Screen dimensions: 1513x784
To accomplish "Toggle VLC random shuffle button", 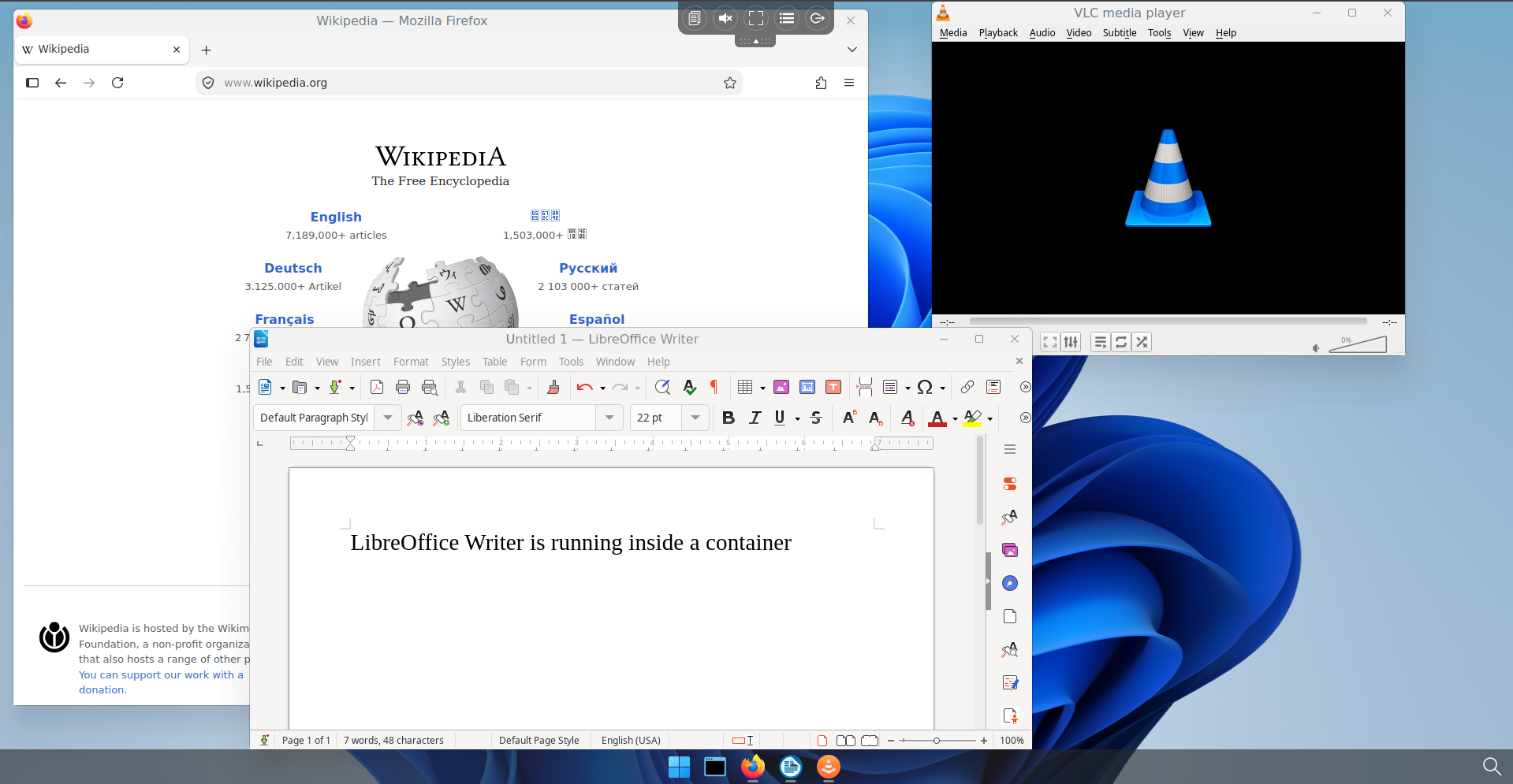I will [1142, 342].
